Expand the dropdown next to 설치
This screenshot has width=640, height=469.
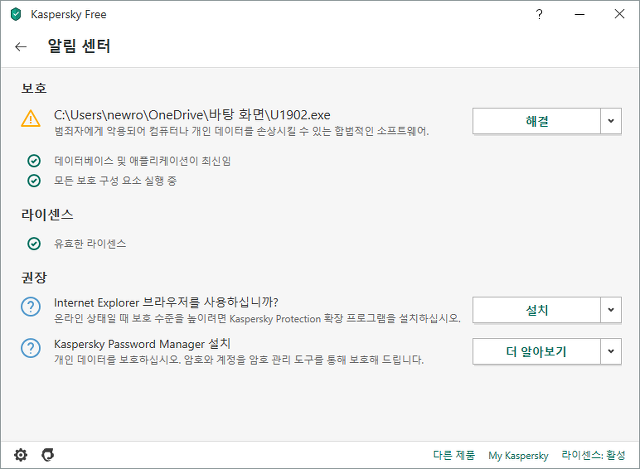[x=611, y=310]
